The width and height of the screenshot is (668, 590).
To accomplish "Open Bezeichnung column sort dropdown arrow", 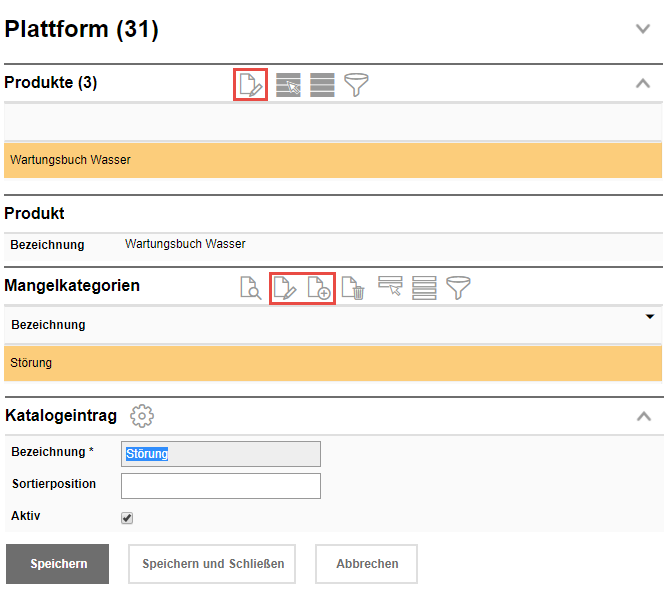I will coord(650,317).
